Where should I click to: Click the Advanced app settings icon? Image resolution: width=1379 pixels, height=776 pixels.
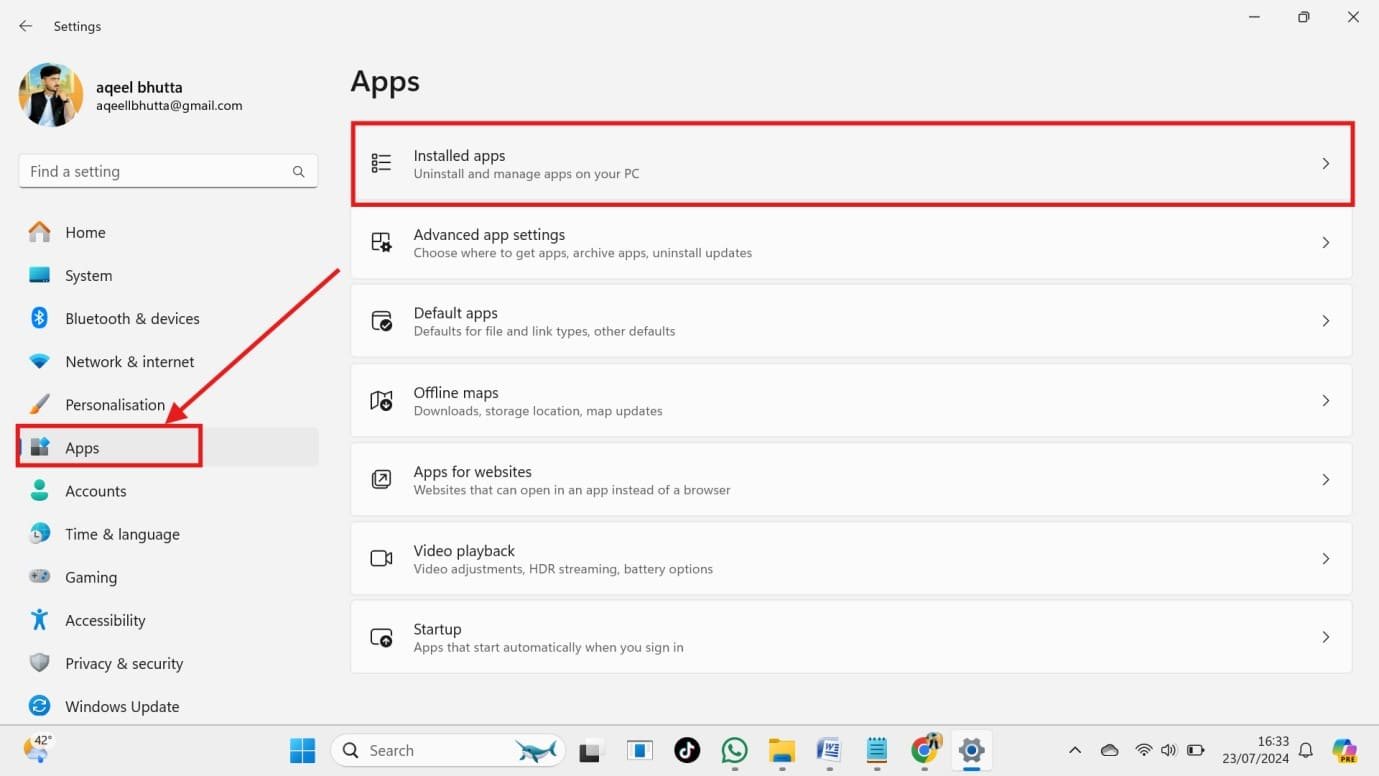coord(381,241)
